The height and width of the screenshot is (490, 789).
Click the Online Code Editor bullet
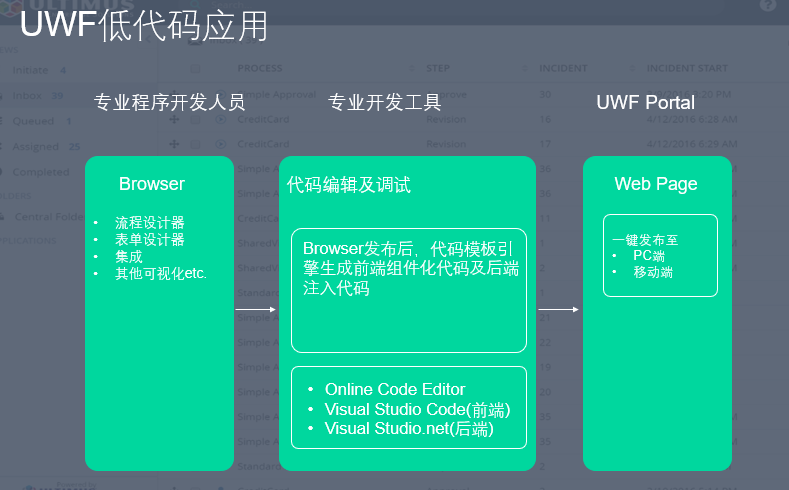pyautogui.click(x=395, y=389)
